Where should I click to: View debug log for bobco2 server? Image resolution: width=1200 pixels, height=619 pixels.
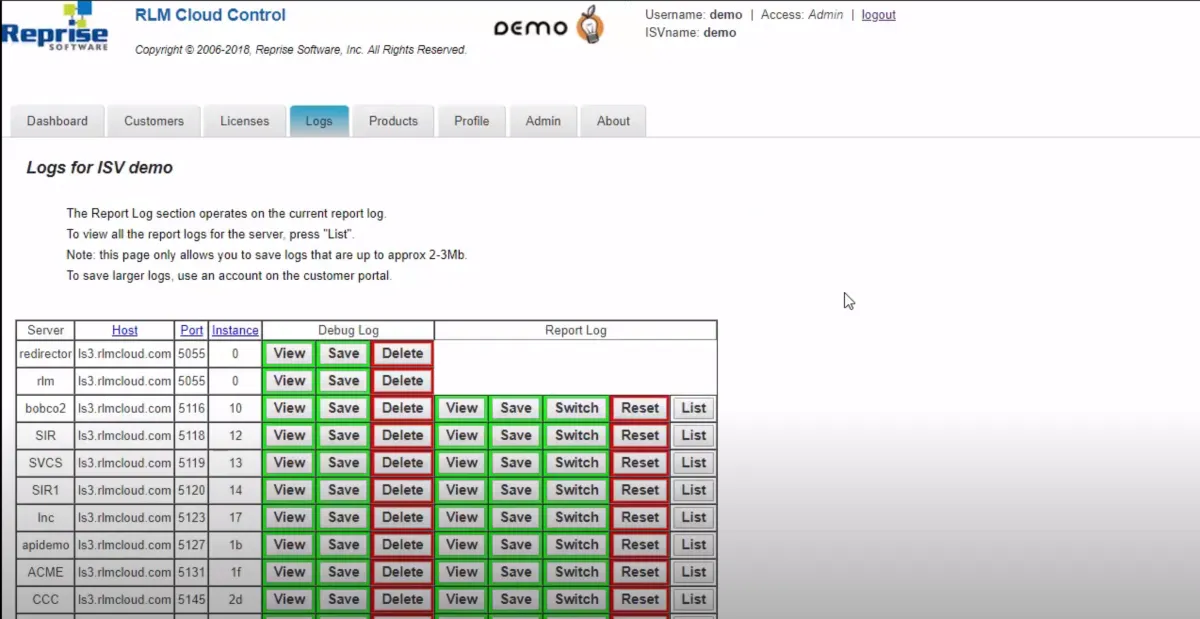(x=289, y=408)
